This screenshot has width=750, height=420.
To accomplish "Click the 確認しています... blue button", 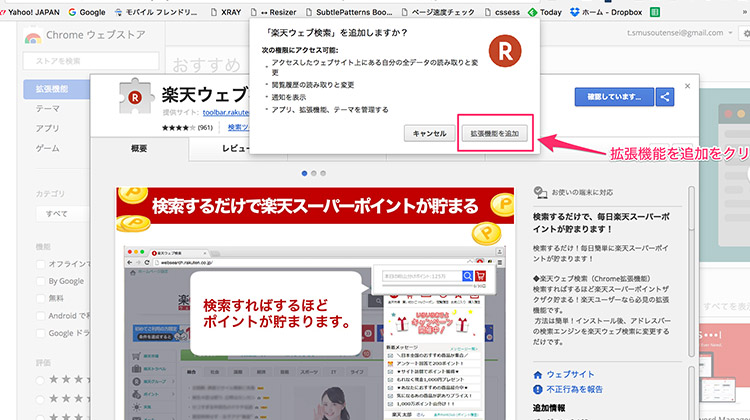I will click(614, 97).
